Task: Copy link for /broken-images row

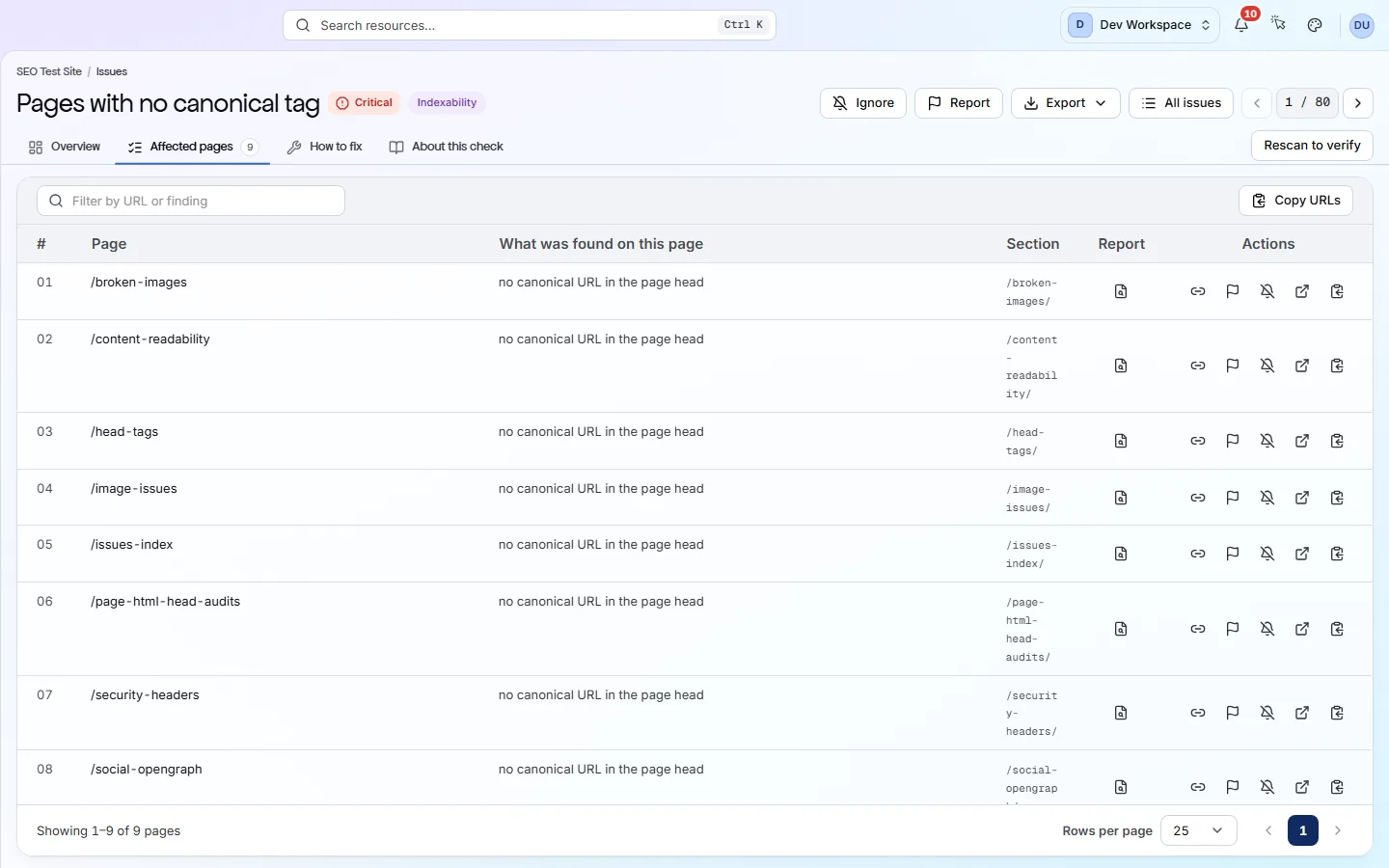Action: [1198, 291]
